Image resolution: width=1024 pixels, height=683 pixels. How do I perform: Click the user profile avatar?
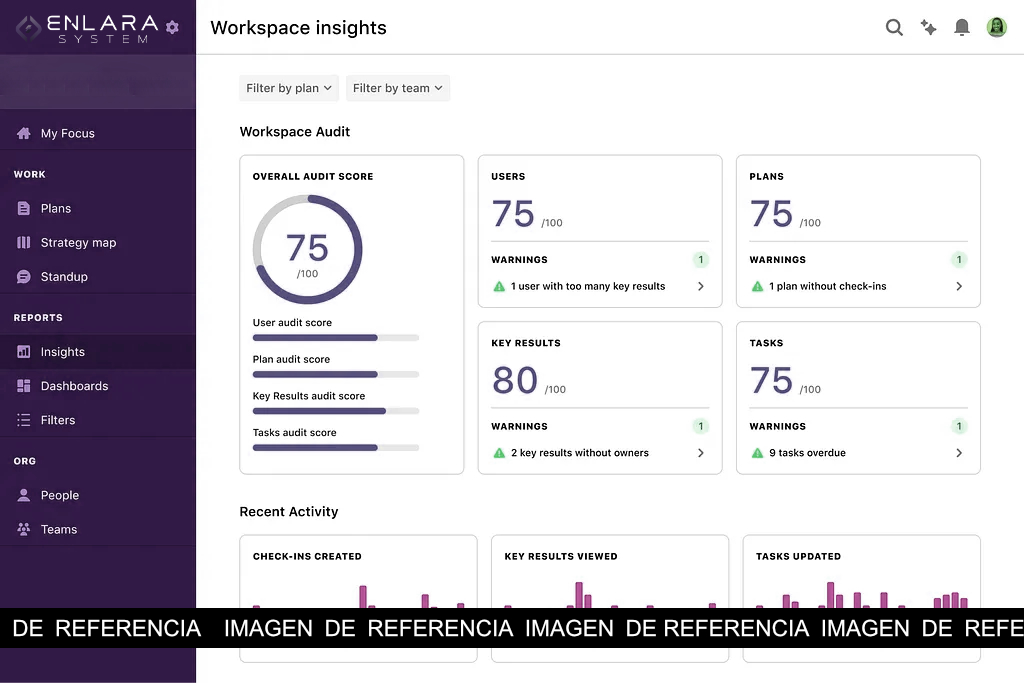pyautogui.click(x=996, y=28)
